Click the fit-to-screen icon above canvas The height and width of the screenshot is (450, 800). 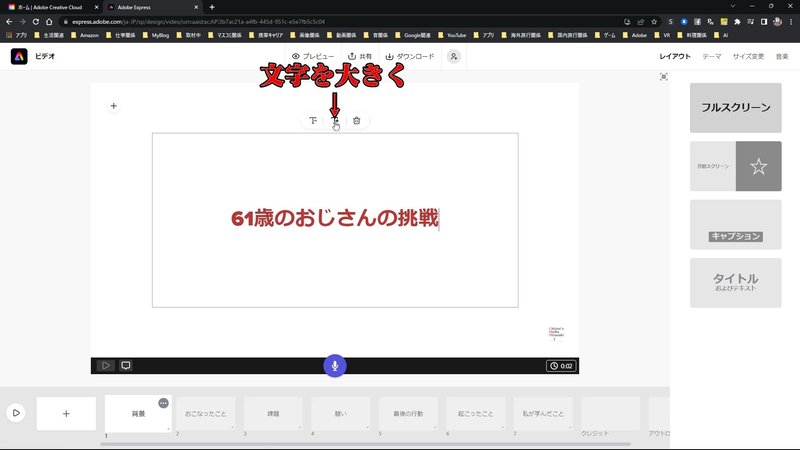click(663, 77)
